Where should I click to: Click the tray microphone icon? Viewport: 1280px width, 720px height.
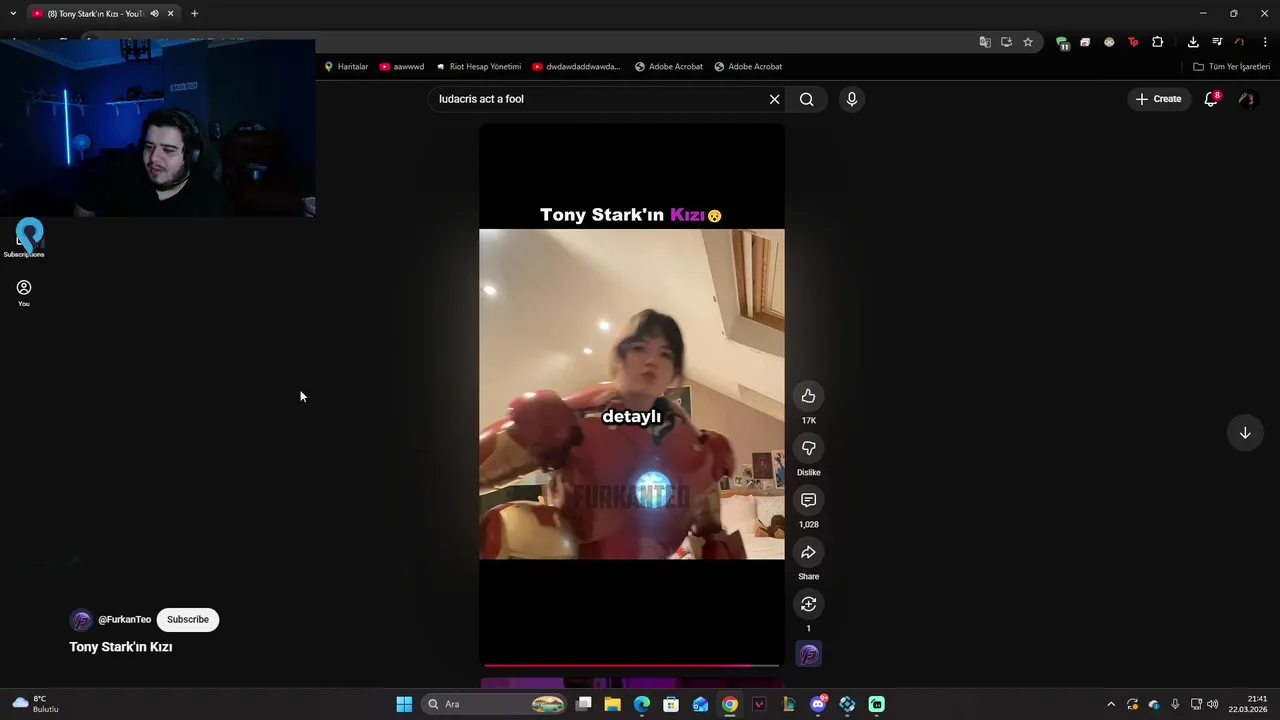coord(1175,704)
